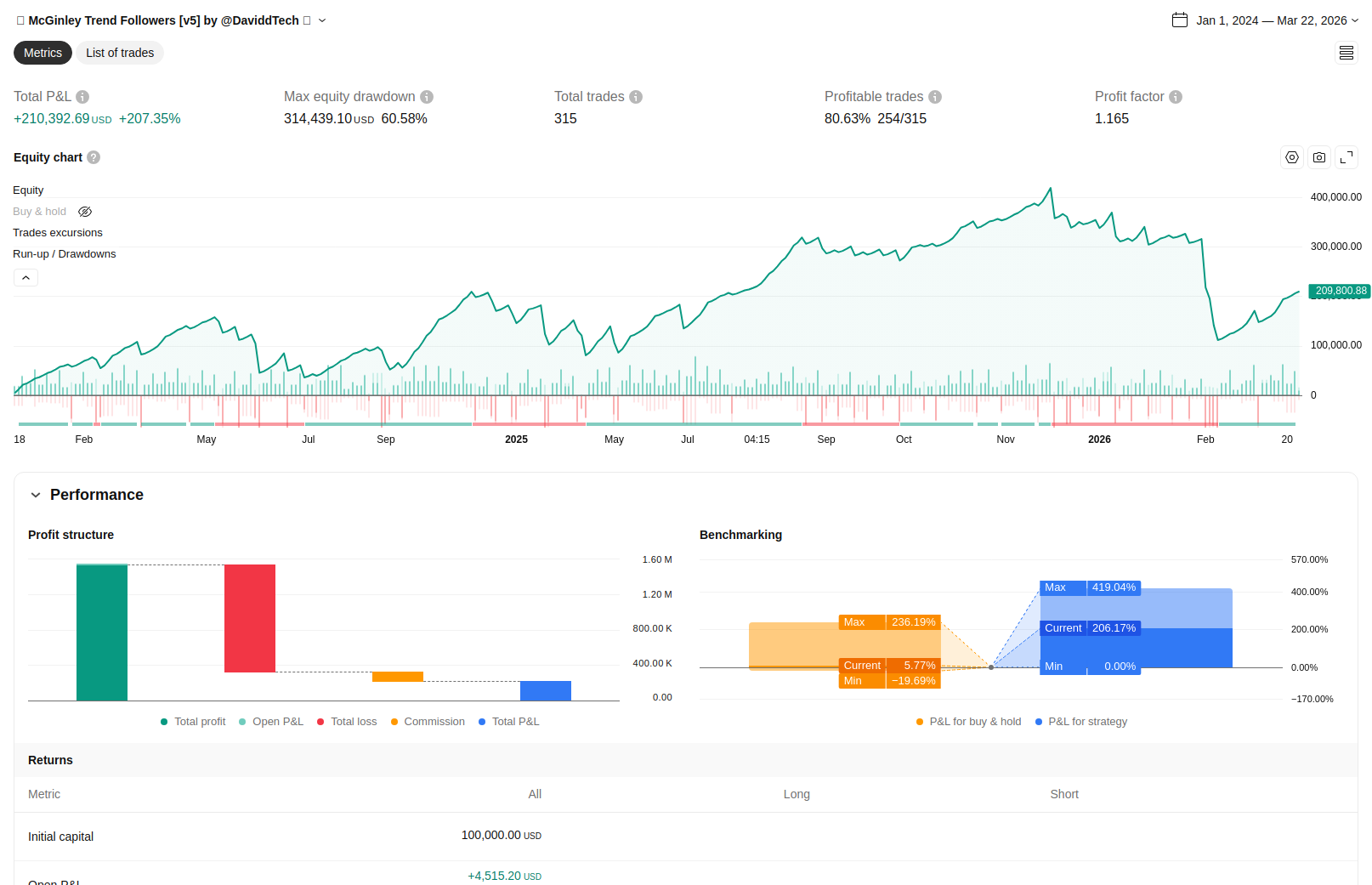
Task: Select the Metrics tab
Action: point(43,53)
